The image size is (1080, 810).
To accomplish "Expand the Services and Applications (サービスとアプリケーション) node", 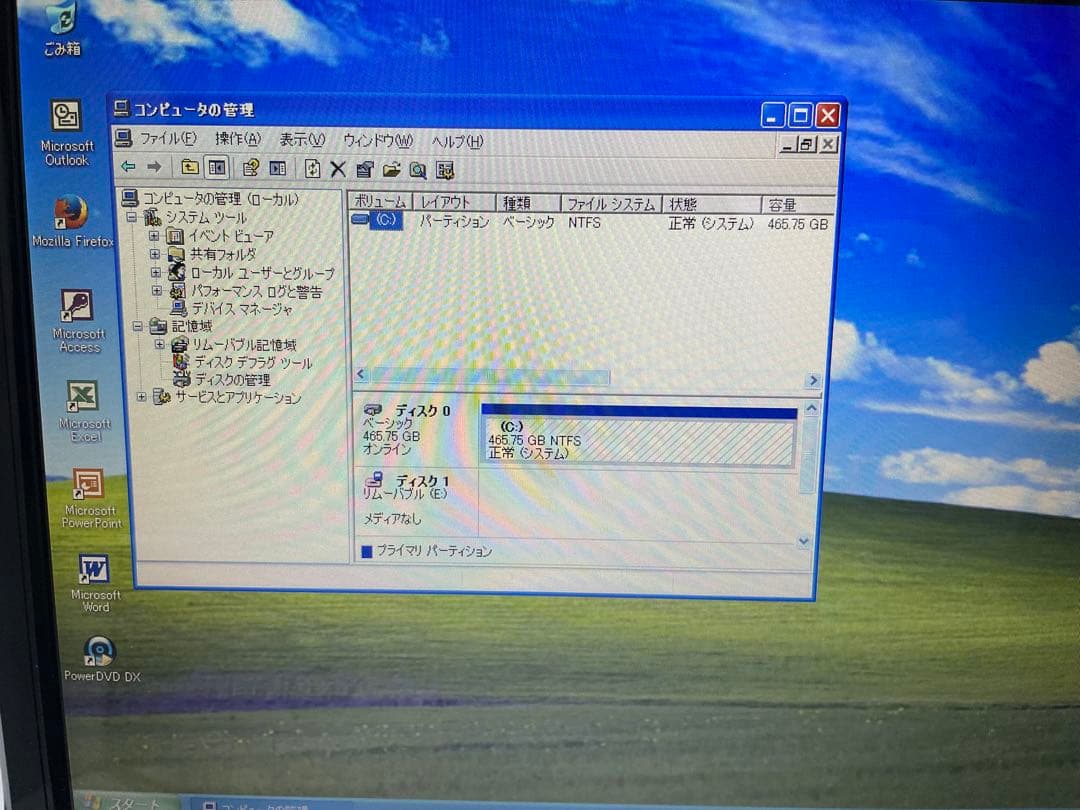I will pyautogui.click(x=140, y=396).
